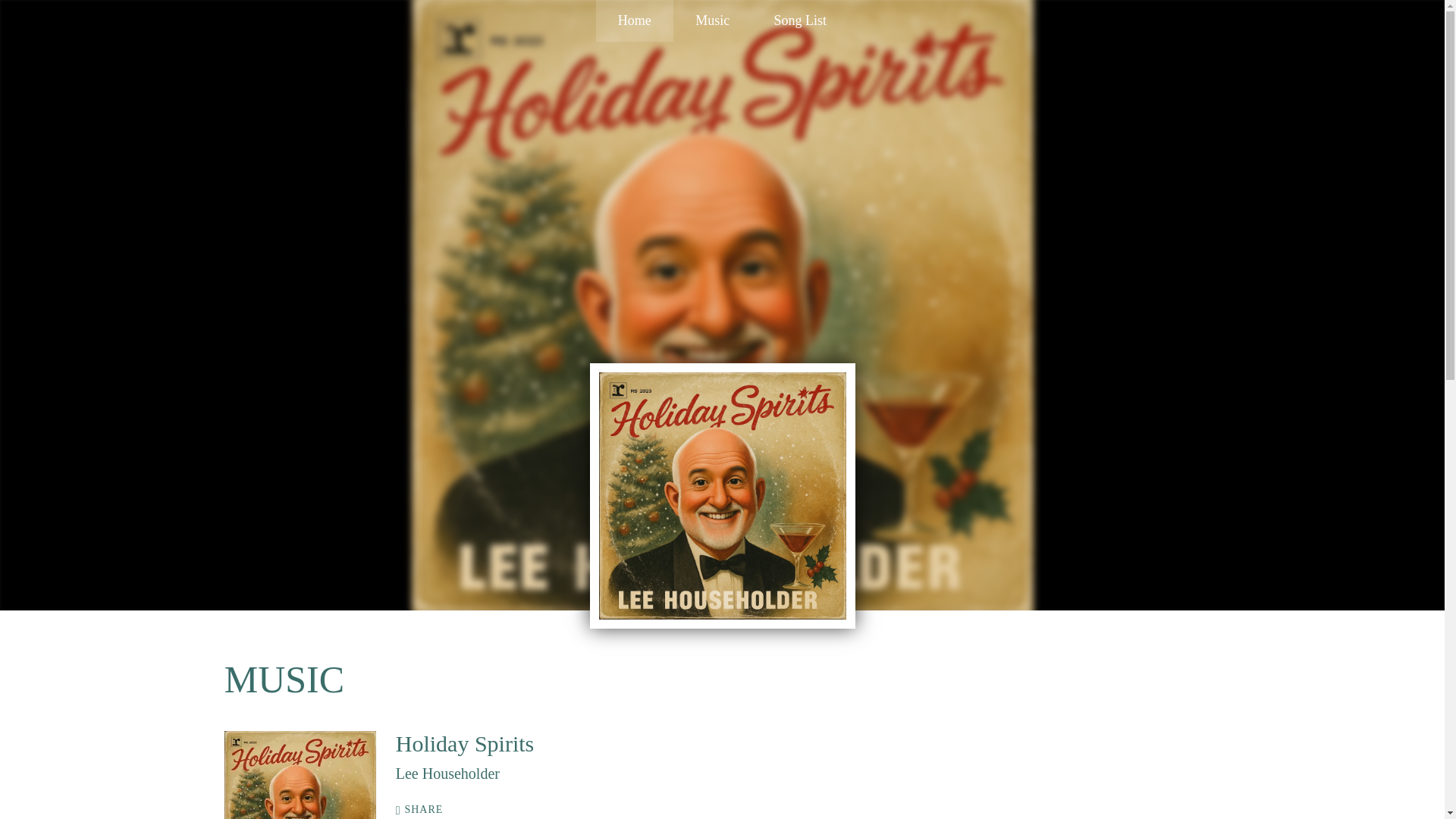This screenshot has height=819, width=1456.
Task: Open the Home navigation tab
Action: point(634,20)
